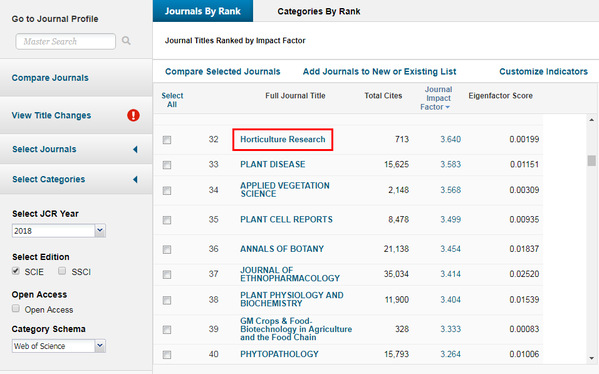Viewport: 599px width, 374px height.
Task: Click the table scrollbar down arrow
Action: tap(591, 358)
